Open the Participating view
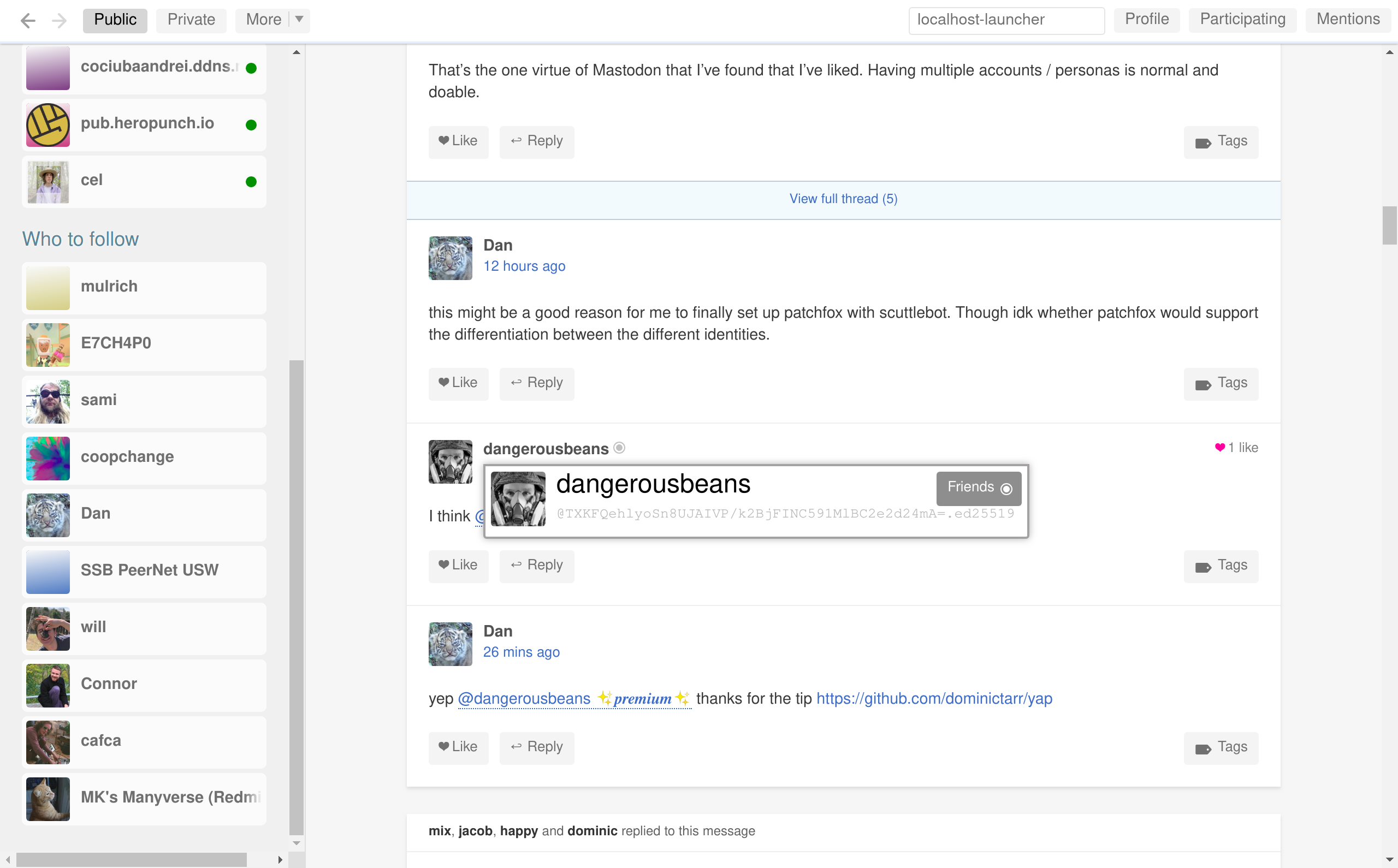 click(x=1242, y=20)
